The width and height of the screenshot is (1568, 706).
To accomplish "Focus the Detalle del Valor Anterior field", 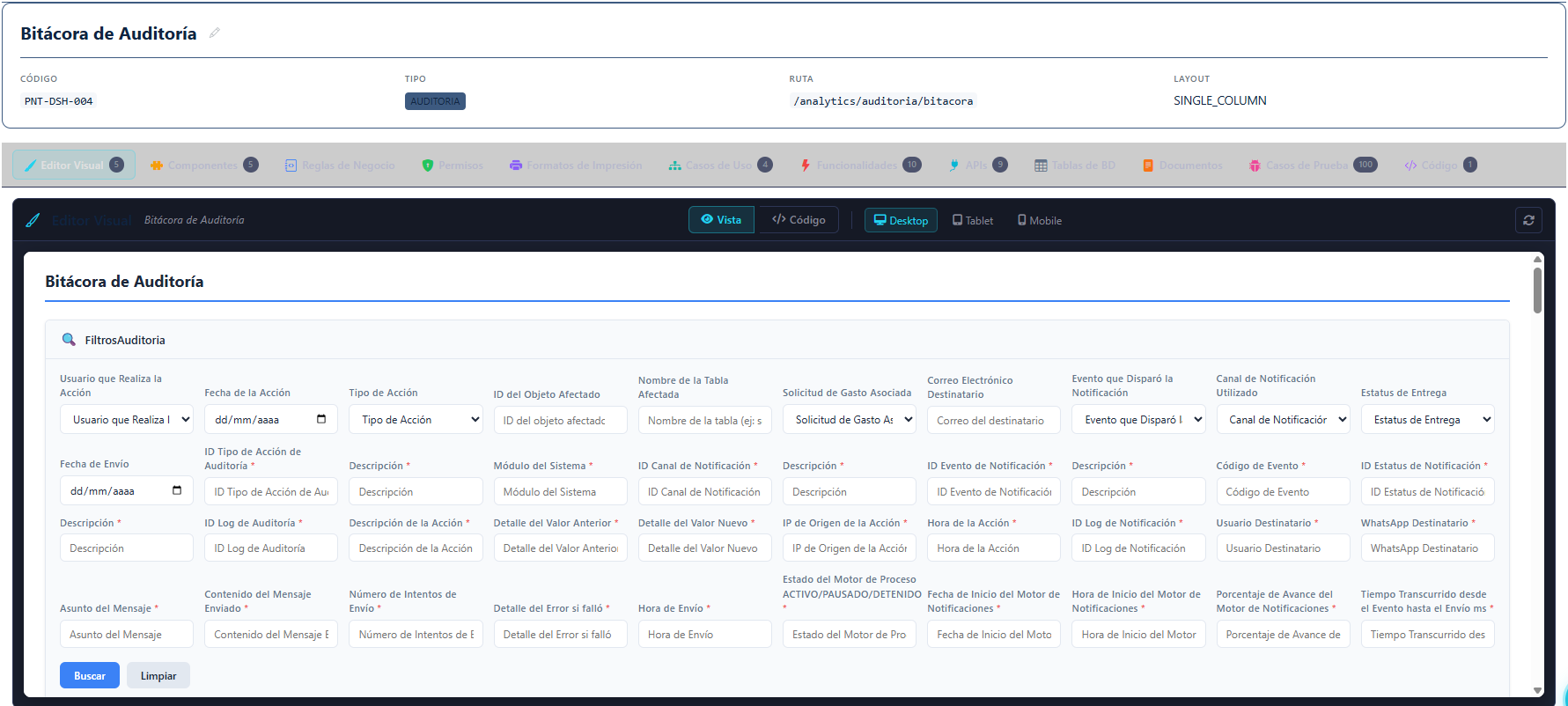I will click(560, 548).
